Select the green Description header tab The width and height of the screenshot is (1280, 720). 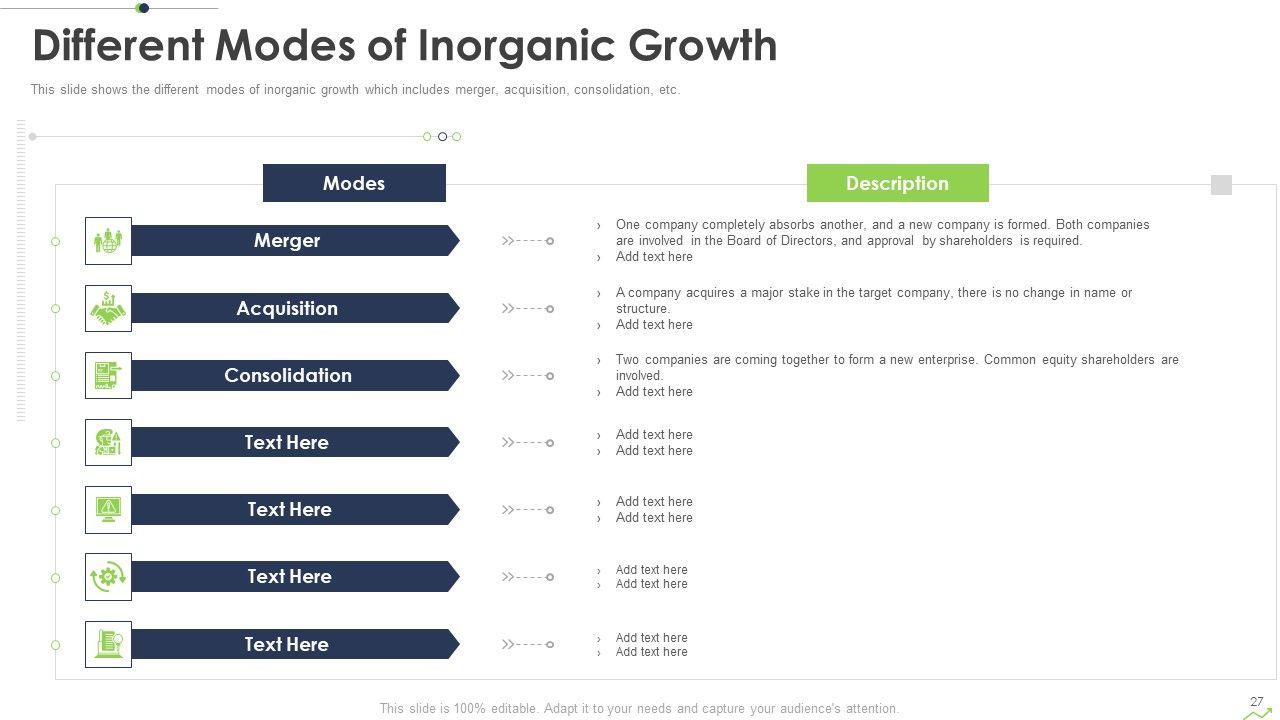(897, 183)
